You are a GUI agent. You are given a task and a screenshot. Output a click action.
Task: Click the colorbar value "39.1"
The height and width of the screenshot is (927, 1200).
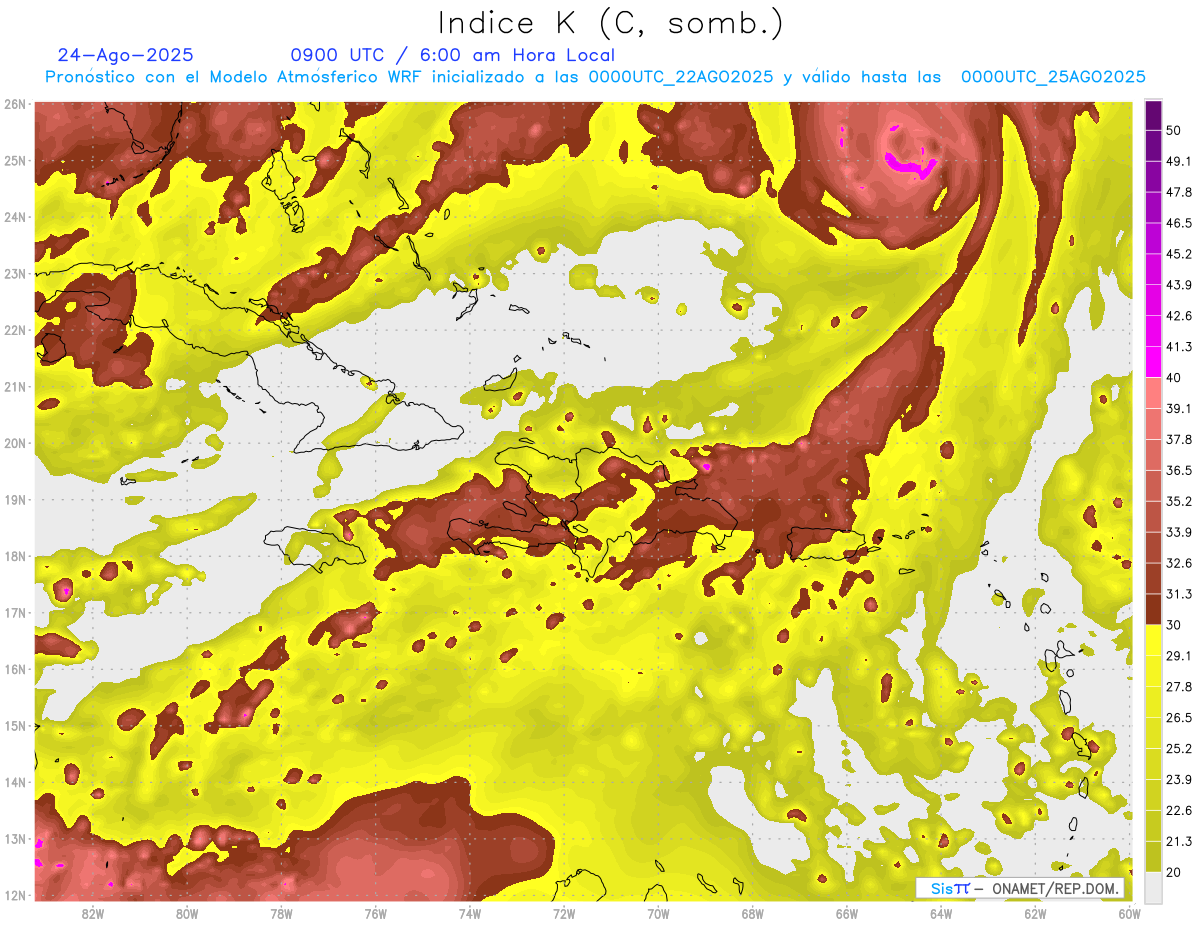[1179, 409]
